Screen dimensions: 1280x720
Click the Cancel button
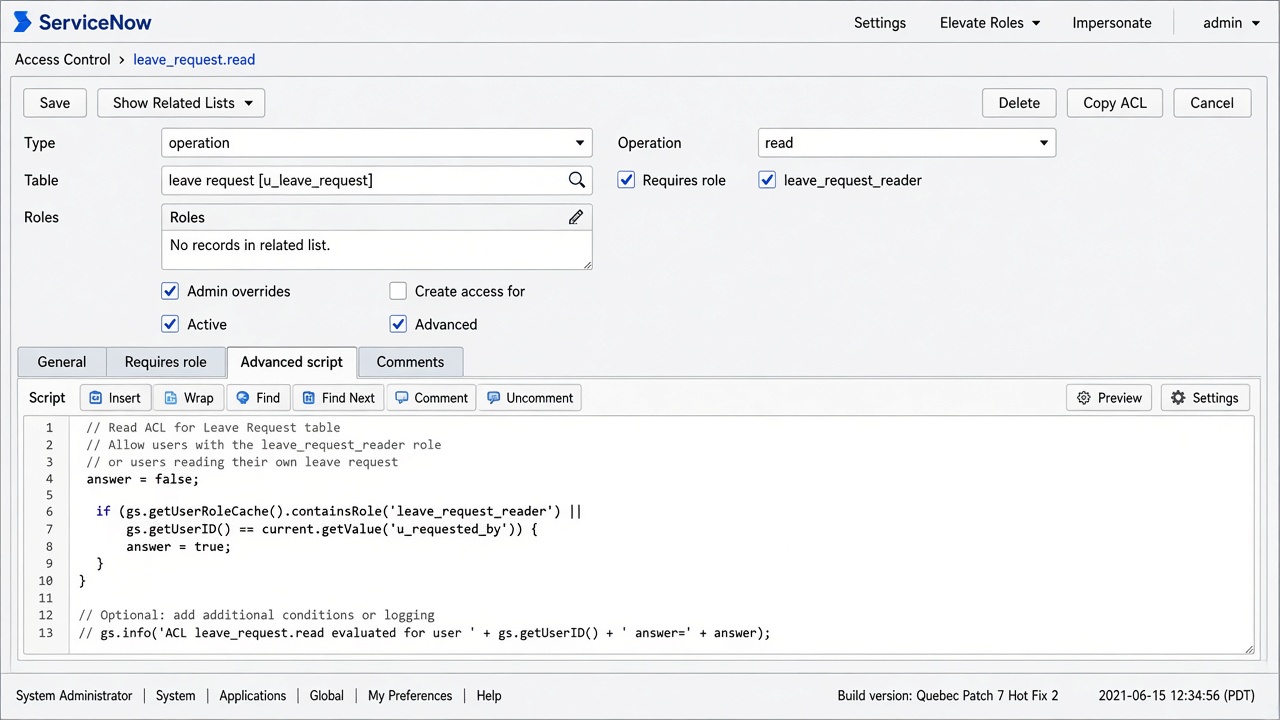(1212, 103)
